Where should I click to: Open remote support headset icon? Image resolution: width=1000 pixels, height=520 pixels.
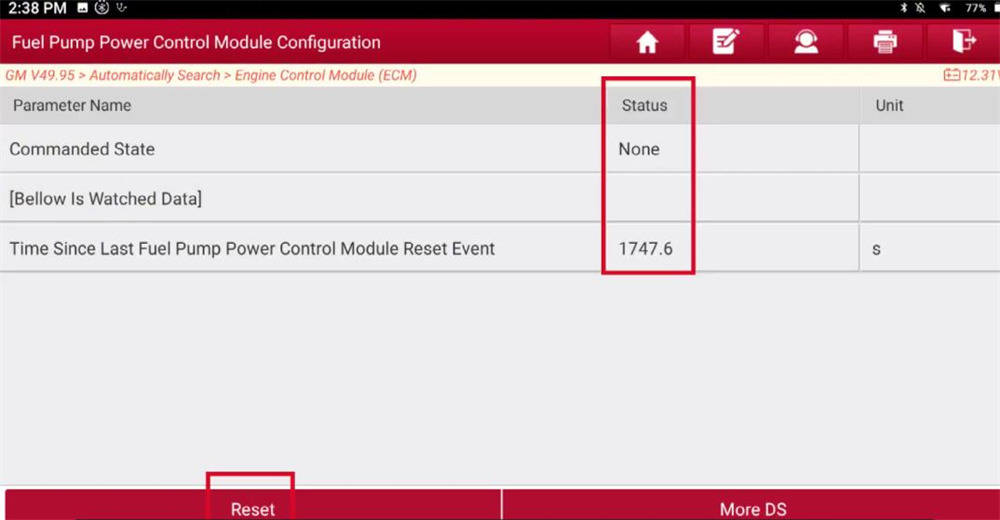click(x=805, y=42)
